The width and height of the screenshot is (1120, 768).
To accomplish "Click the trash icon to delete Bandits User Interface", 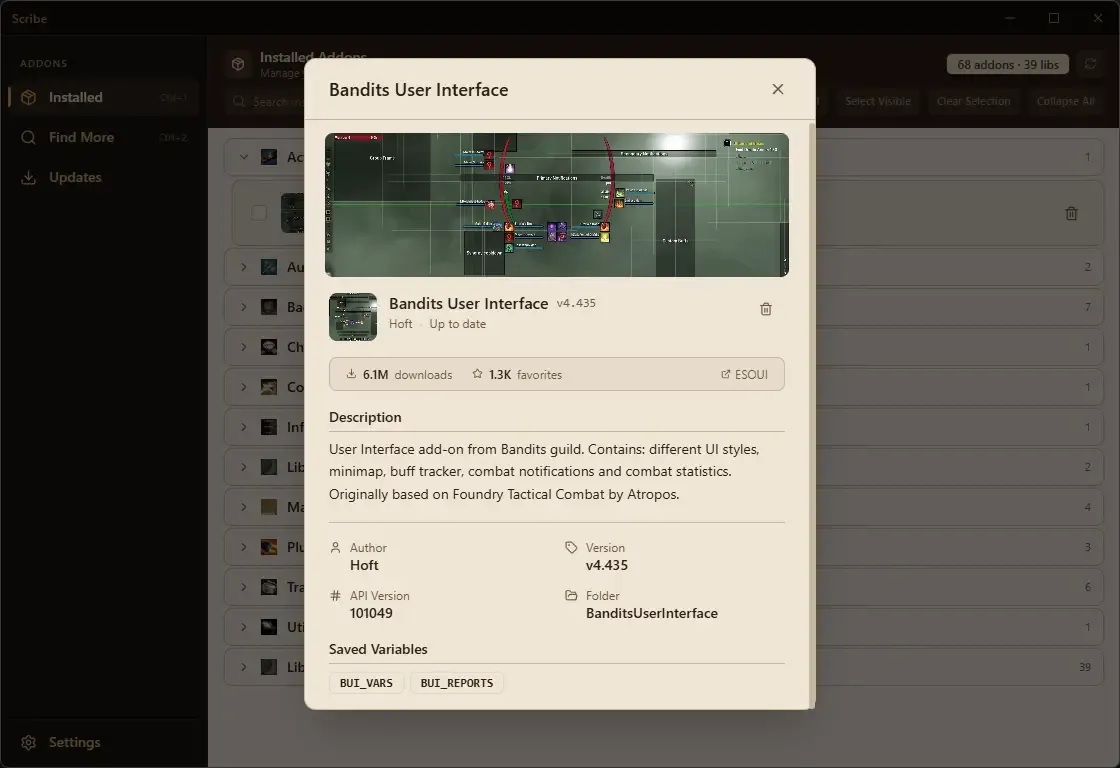I will pyautogui.click(x=766, y=309).
